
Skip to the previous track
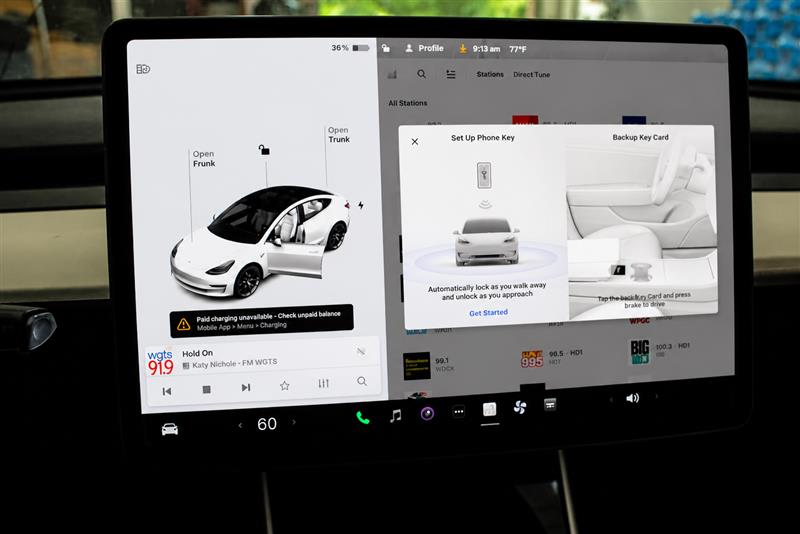point(167,391)
